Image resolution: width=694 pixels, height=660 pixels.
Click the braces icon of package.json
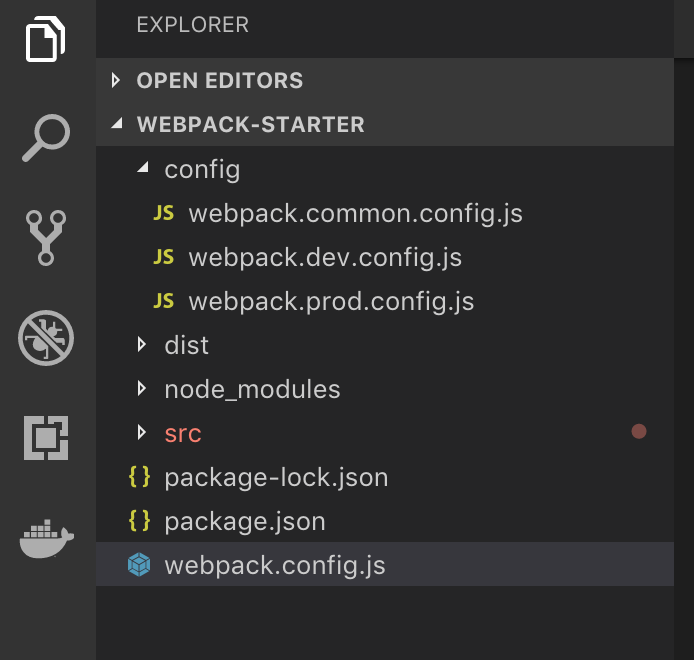(x=140, y=521)
